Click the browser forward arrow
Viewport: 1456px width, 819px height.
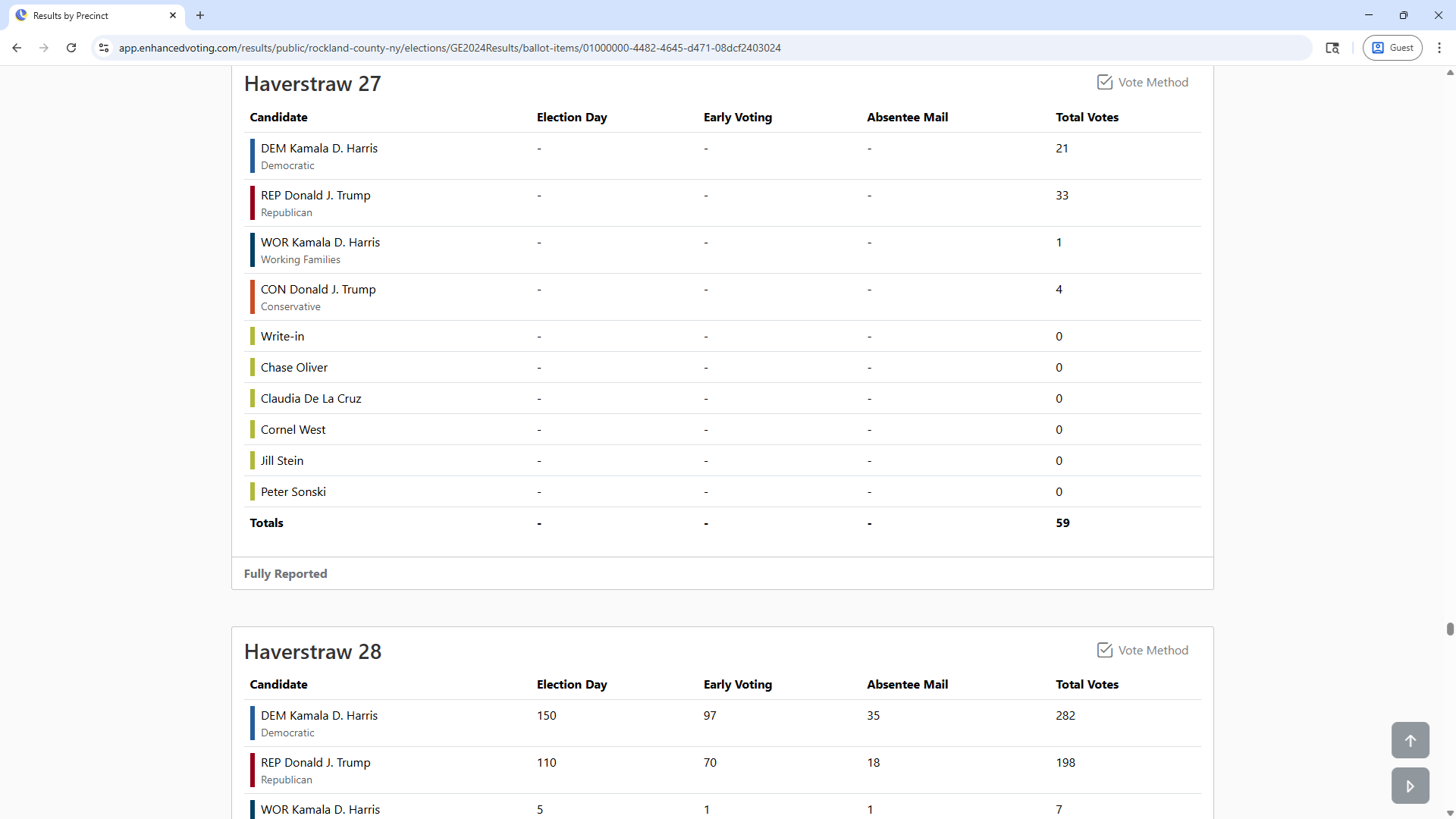click(x=44, y=48)
